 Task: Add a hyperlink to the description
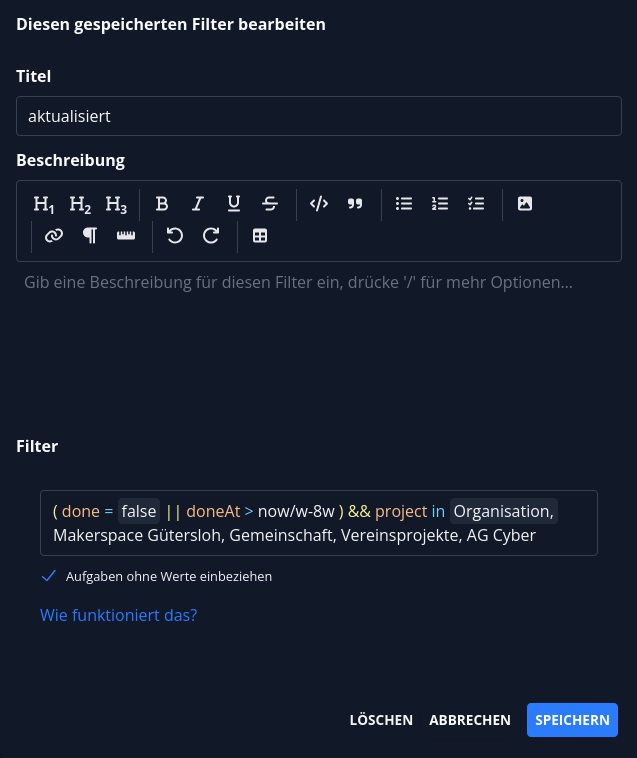click(x=54, y=236)
